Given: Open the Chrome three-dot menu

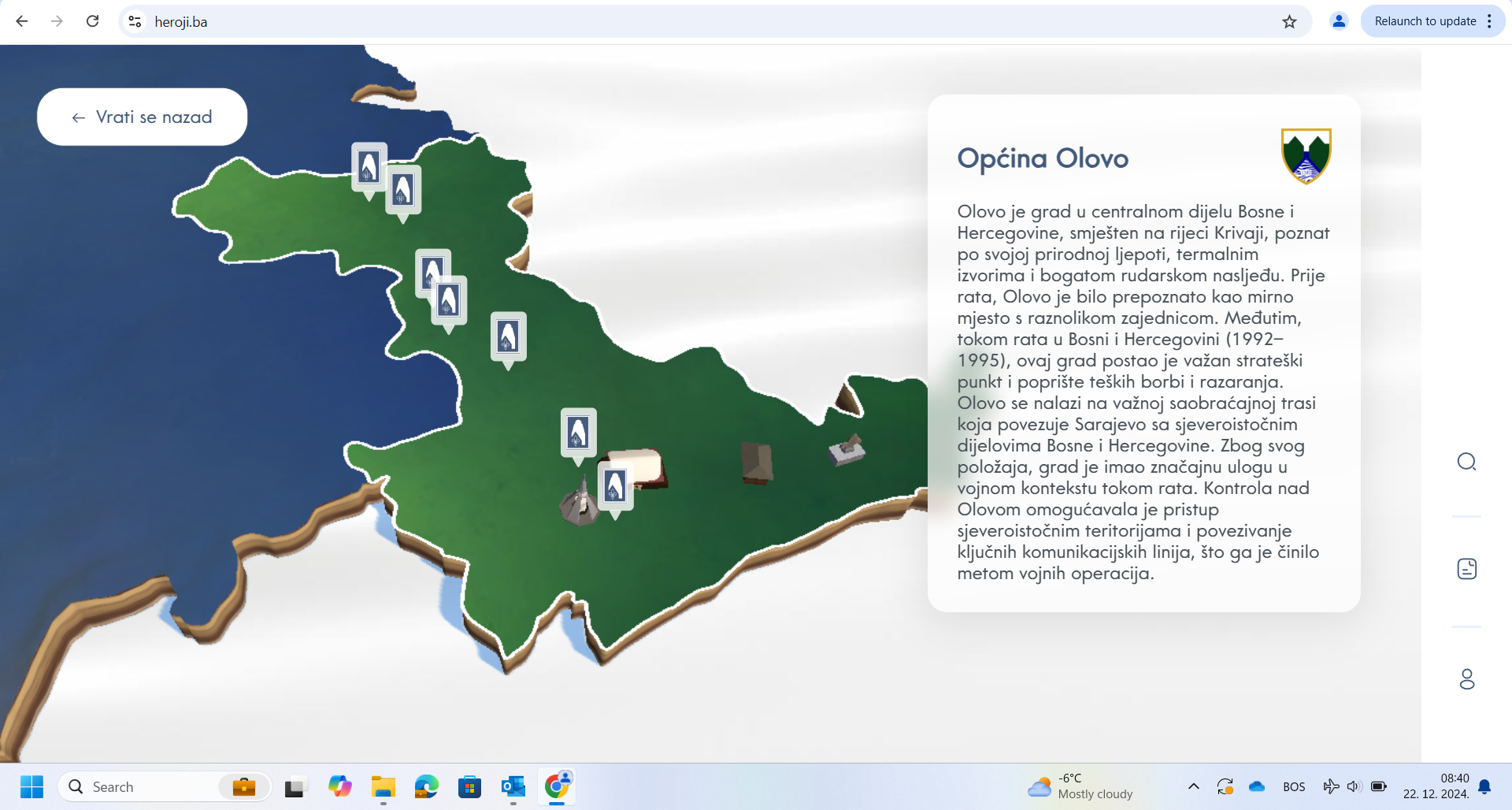Looking at the screenshot, I should coord(1489,21).
